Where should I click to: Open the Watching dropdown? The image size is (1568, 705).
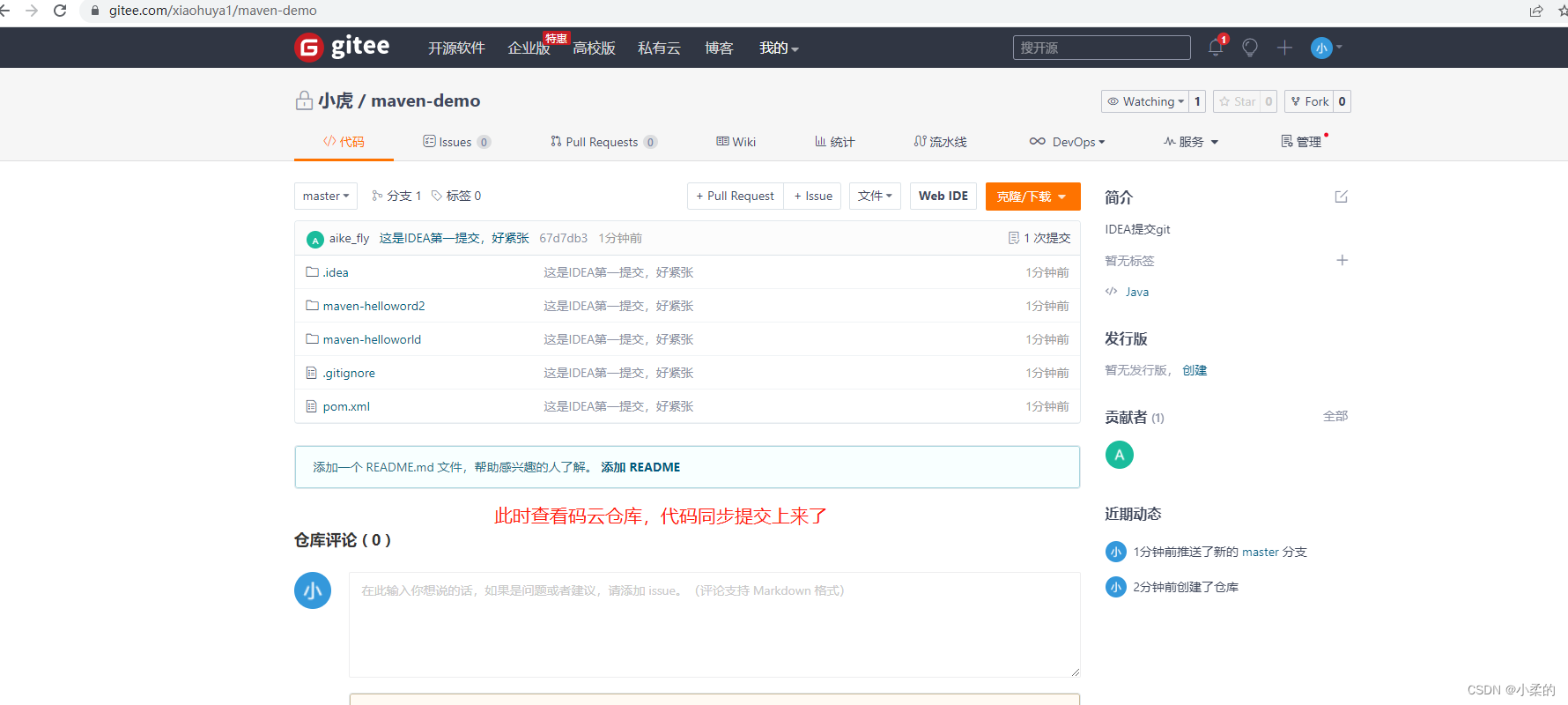click(x=1145, y=101)
